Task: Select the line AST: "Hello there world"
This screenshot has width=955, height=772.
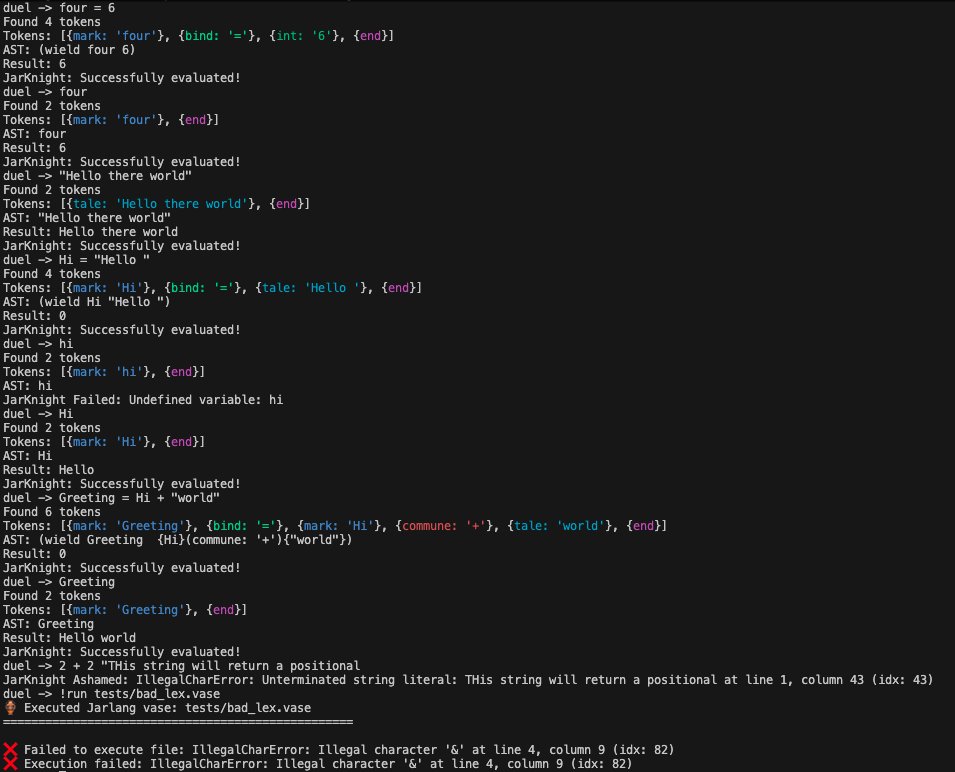Action: [x=87, y=218]
